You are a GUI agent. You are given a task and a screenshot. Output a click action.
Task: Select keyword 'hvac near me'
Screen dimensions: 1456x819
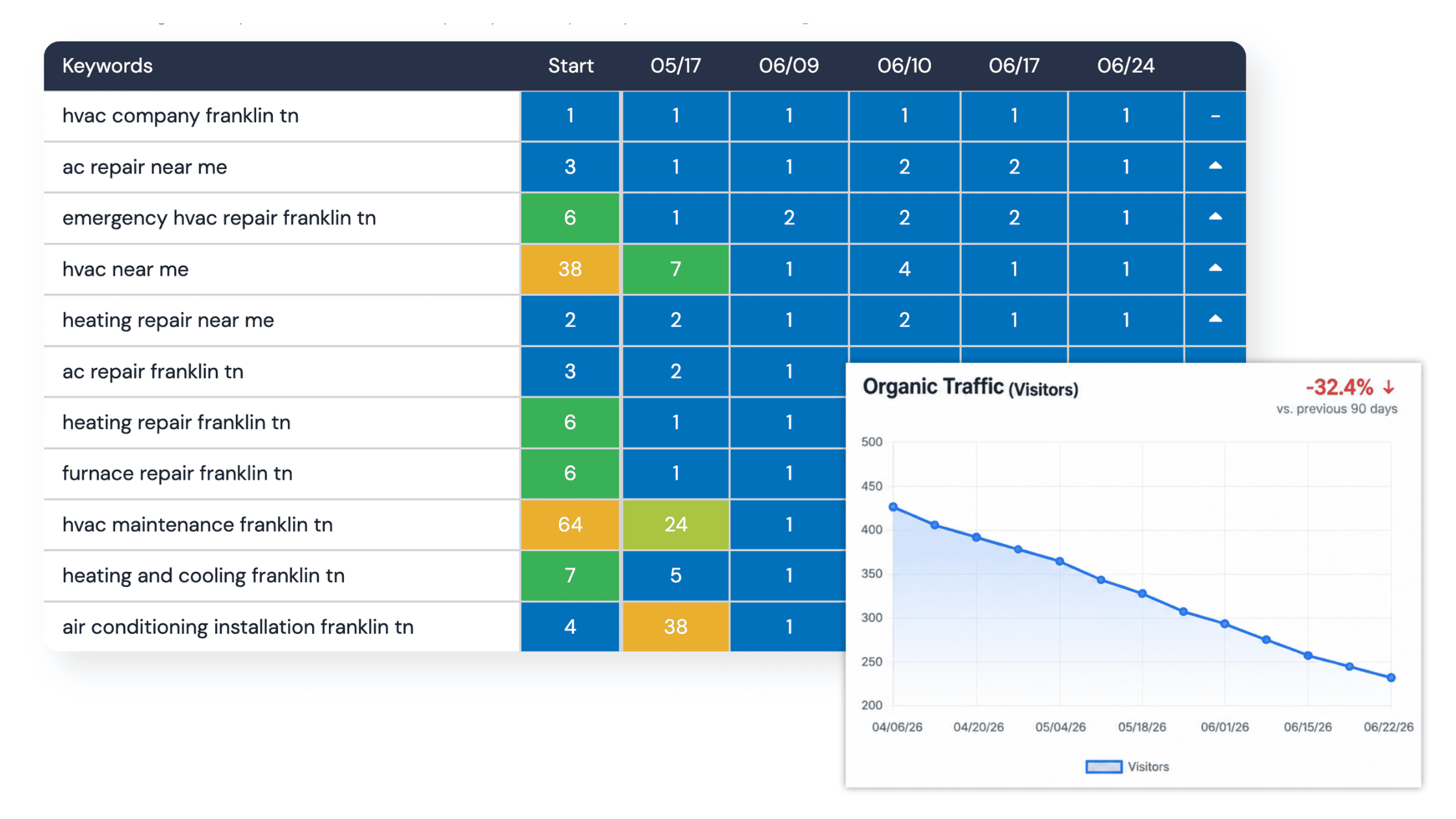(125, 269)
